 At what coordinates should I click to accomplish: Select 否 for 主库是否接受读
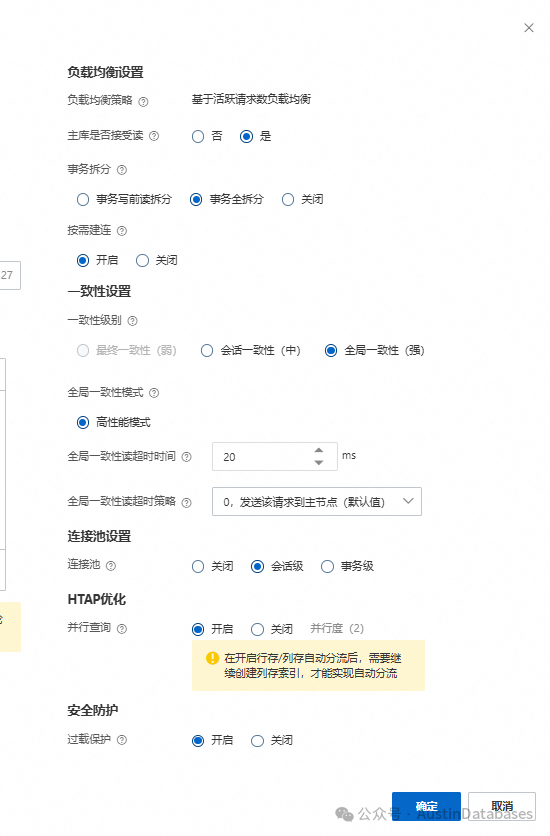(198, 136)
